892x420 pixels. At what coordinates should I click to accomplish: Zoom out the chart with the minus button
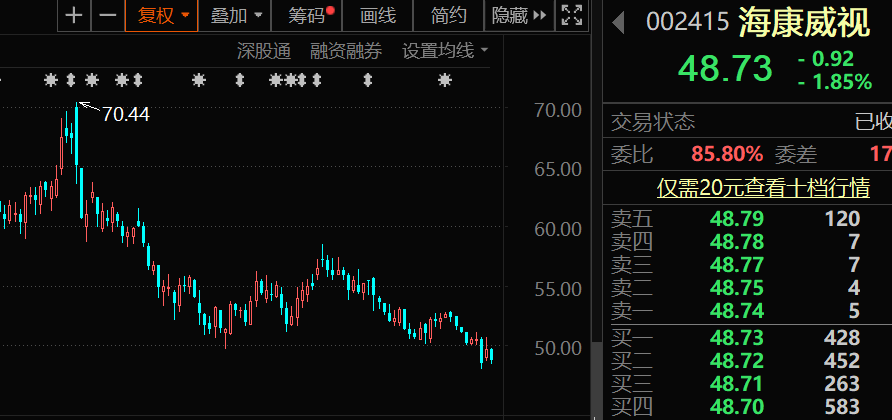[108, 15]
